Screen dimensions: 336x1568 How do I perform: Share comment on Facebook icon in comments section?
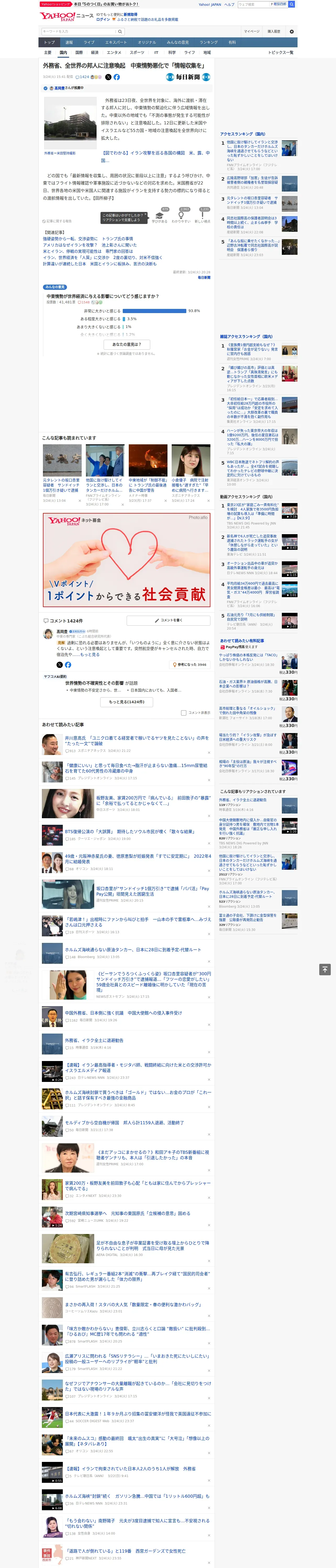[x=68, y=665]
